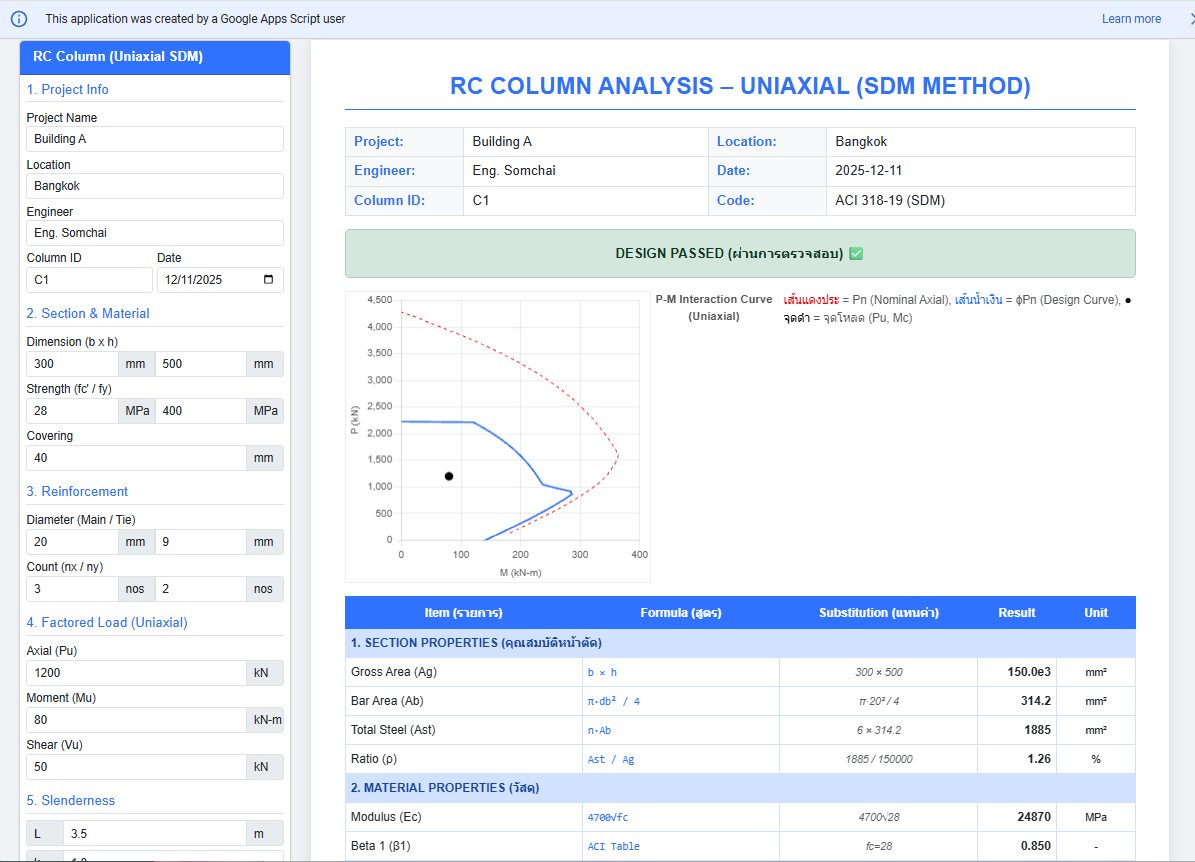
Task: Open the calendar picker icon in the Date field
Action: (268, 280)
